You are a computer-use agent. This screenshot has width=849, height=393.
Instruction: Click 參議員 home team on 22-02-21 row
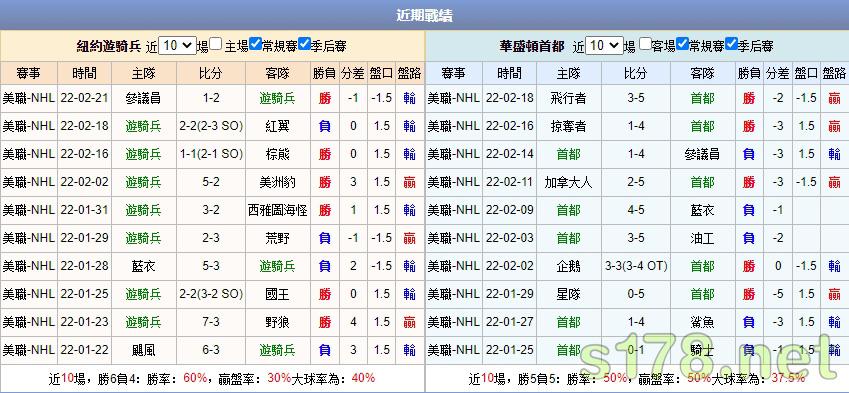click(143, 98)
